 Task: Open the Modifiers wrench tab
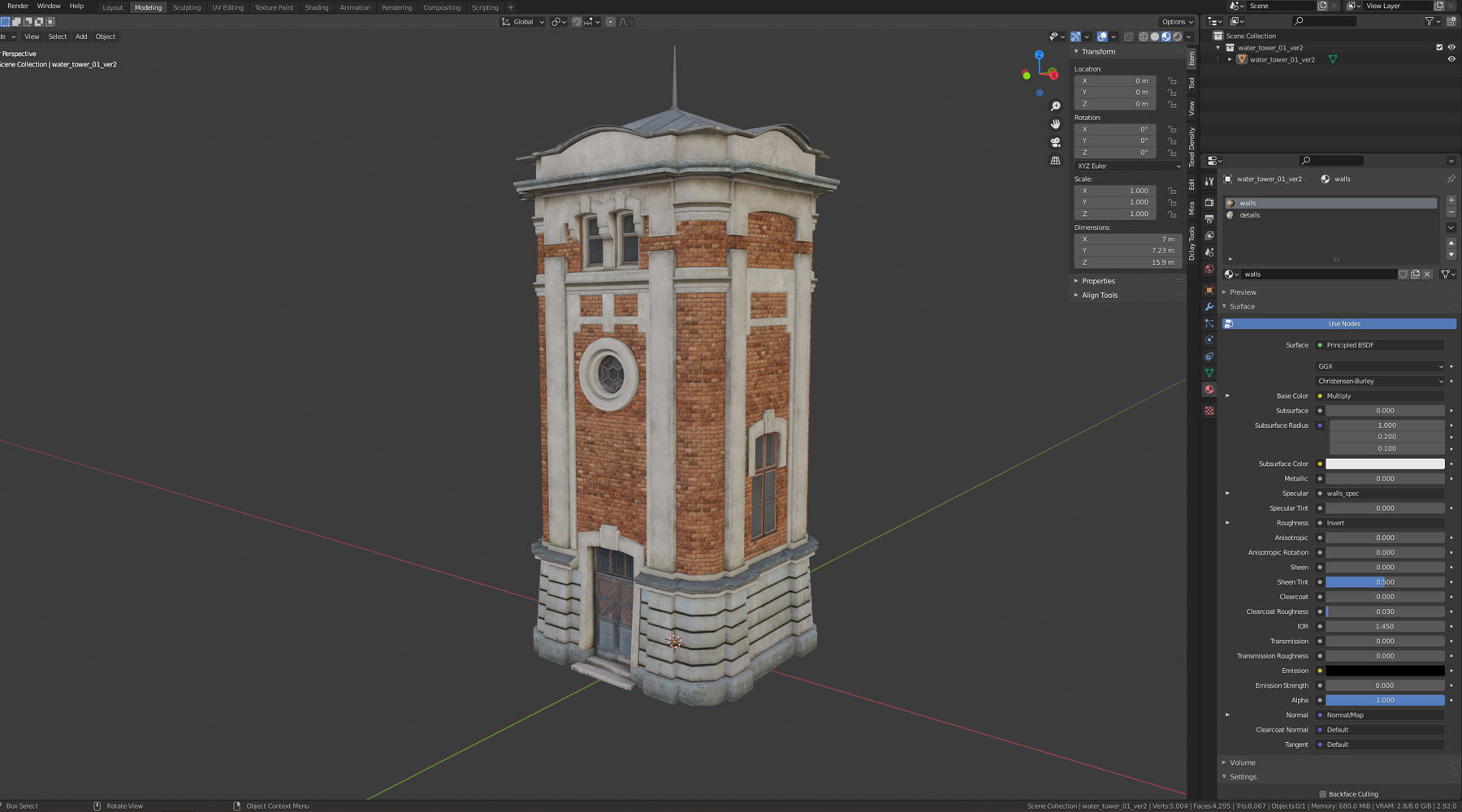(x=1209, y=306)
